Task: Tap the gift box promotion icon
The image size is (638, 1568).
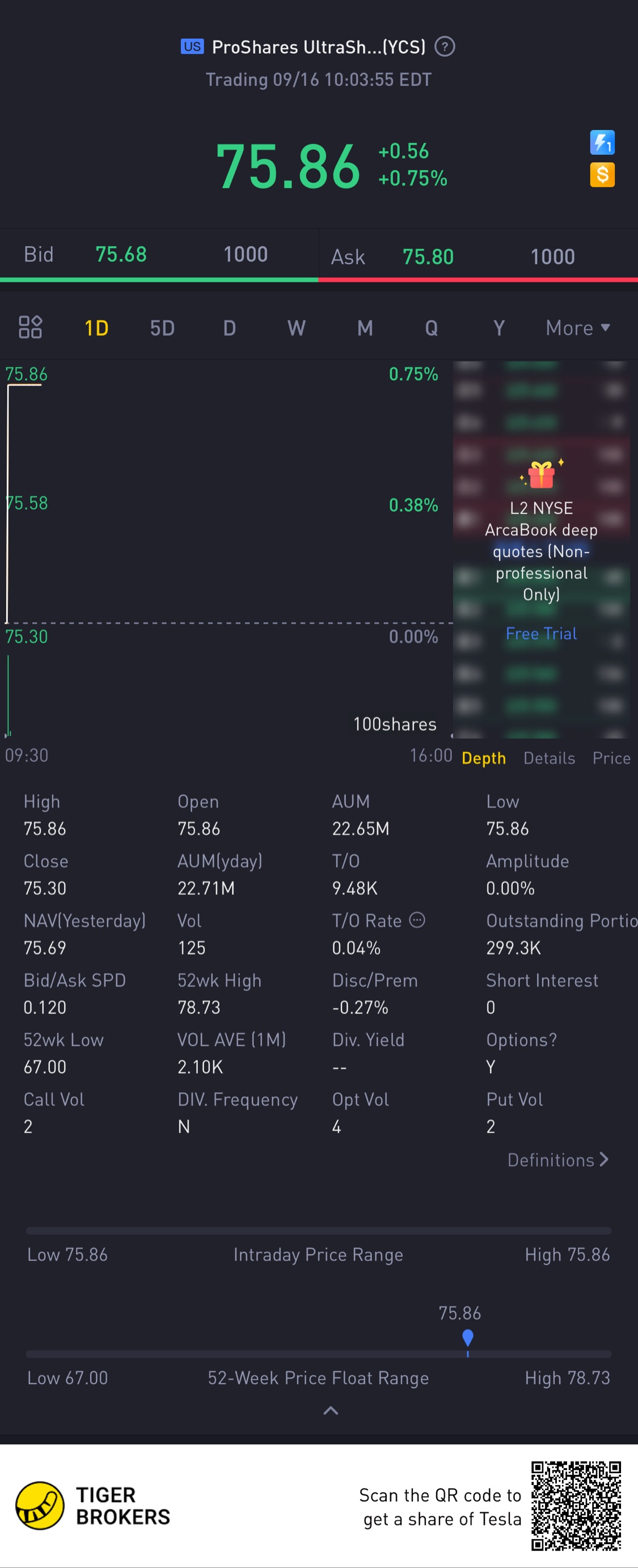Action: click(540, 474)
